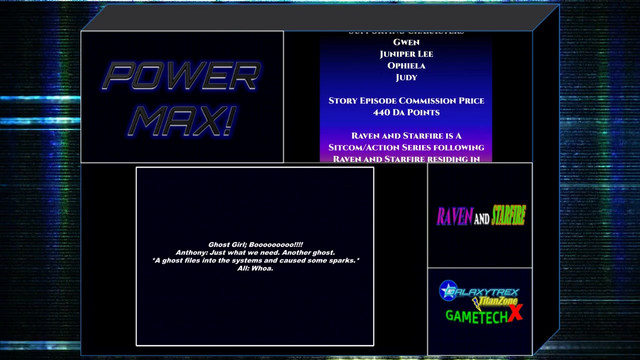Click the purple RAVEN word
Viewport: 640px width, 360px height.
[x=455, y=216]
